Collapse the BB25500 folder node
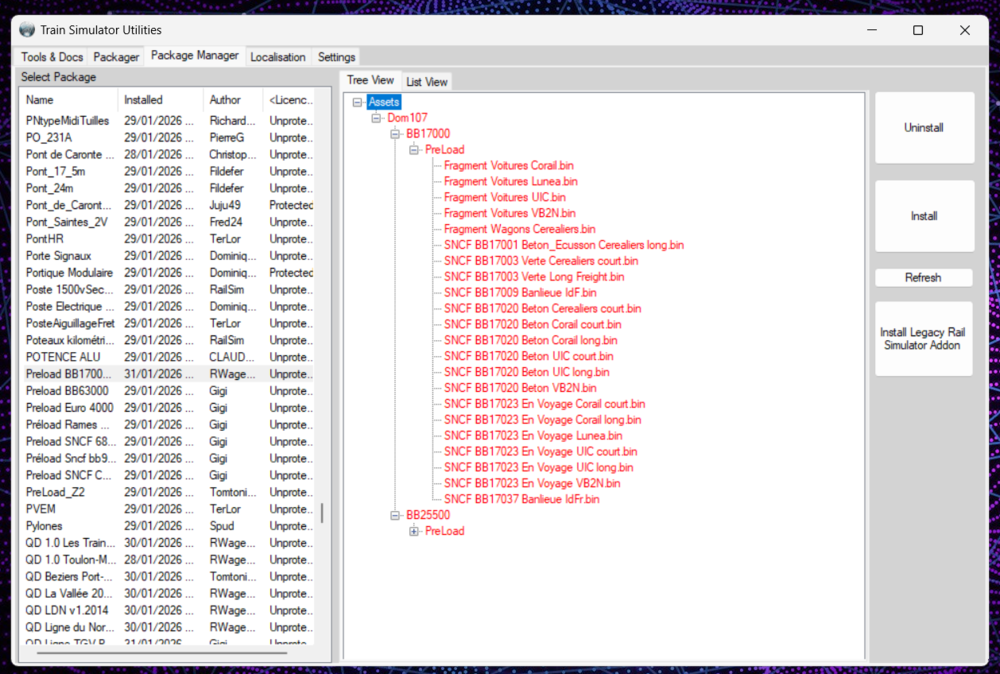This screenshot has width=1000, height=674. [x=395, y=515]
